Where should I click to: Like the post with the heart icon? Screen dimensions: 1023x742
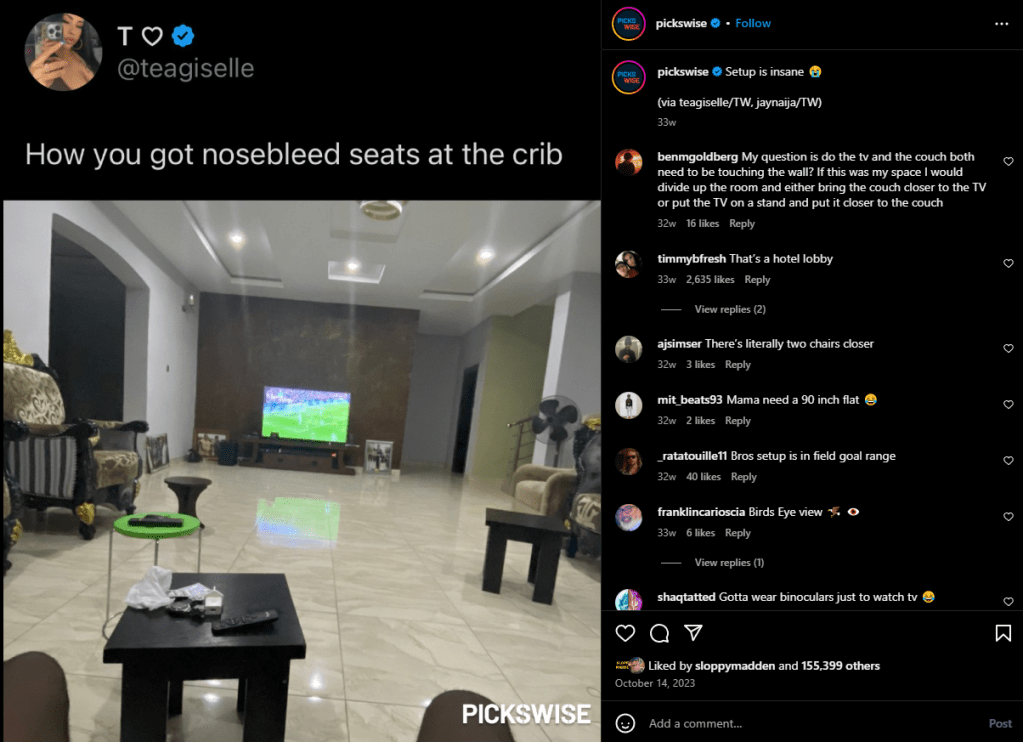click(x=625, y=632)
